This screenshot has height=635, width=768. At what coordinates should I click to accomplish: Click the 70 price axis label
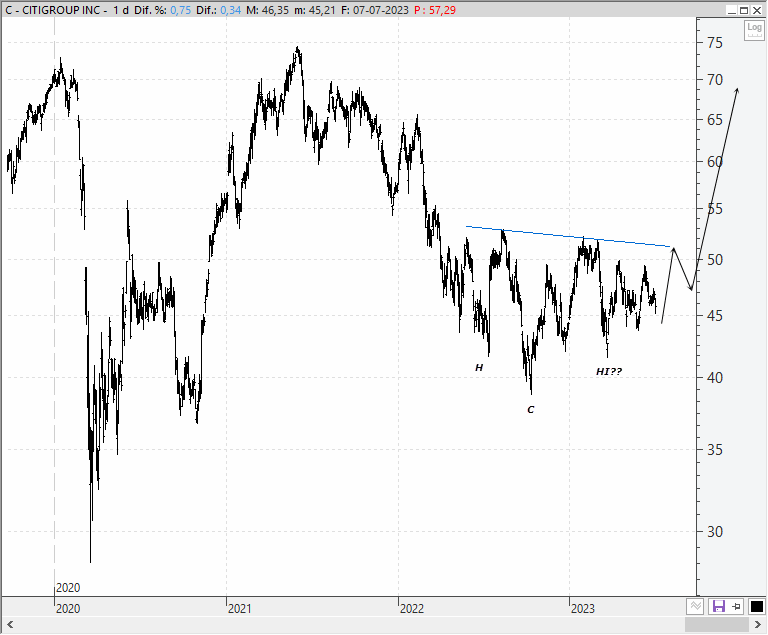point(715,80)
